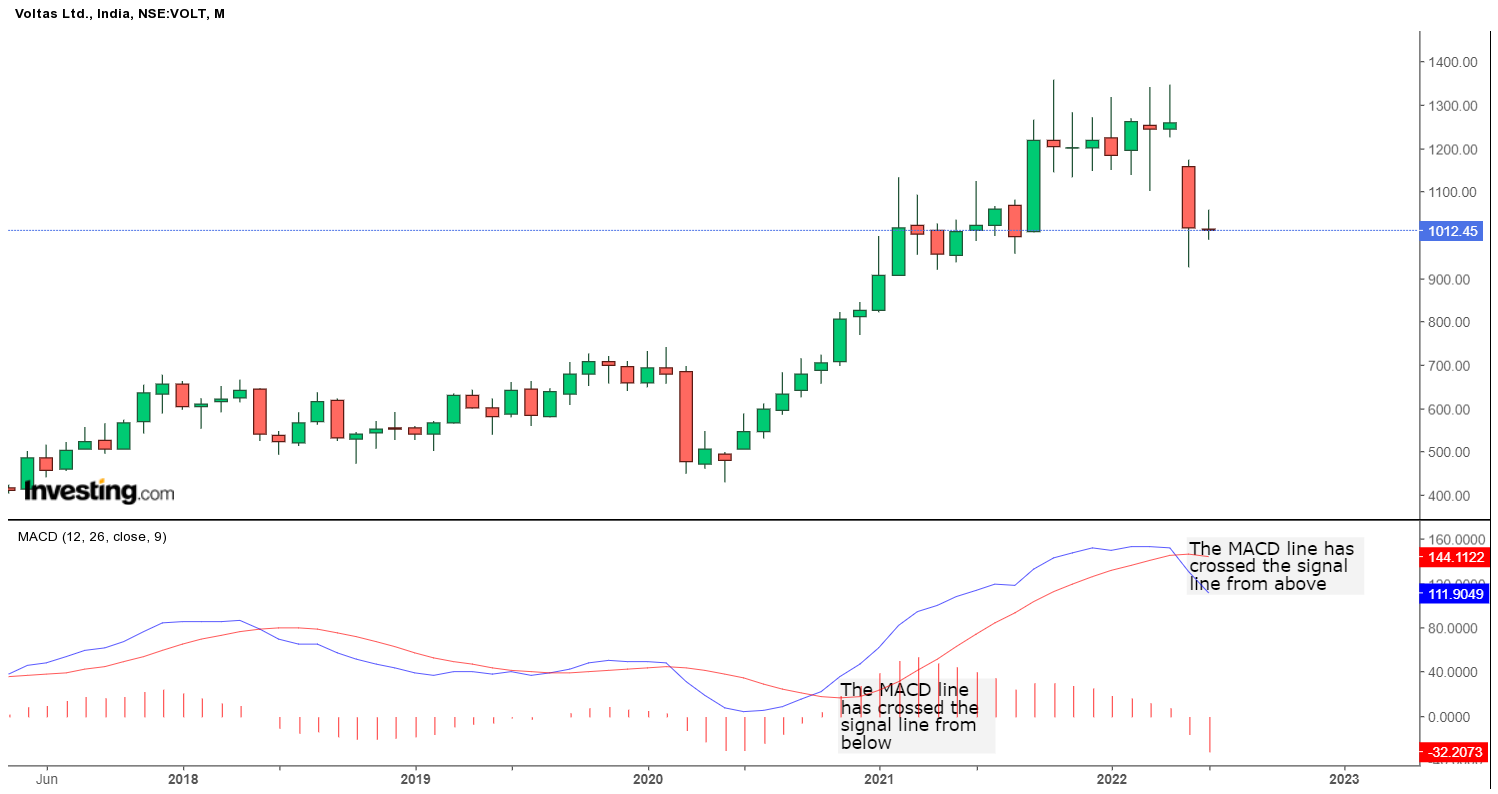Select the 2023 label on the date axis
This screenshot has width=1498, height=794.
tap(1344, 777)
